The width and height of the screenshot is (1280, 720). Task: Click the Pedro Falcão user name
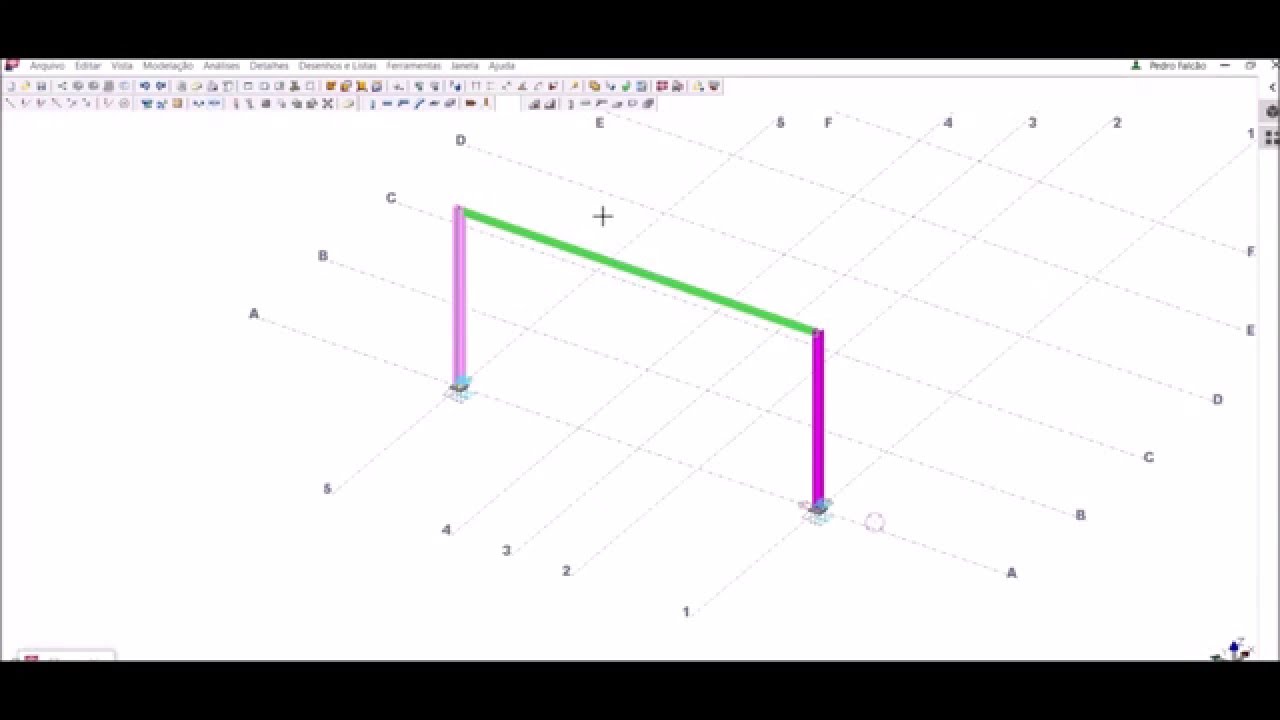1177,66
